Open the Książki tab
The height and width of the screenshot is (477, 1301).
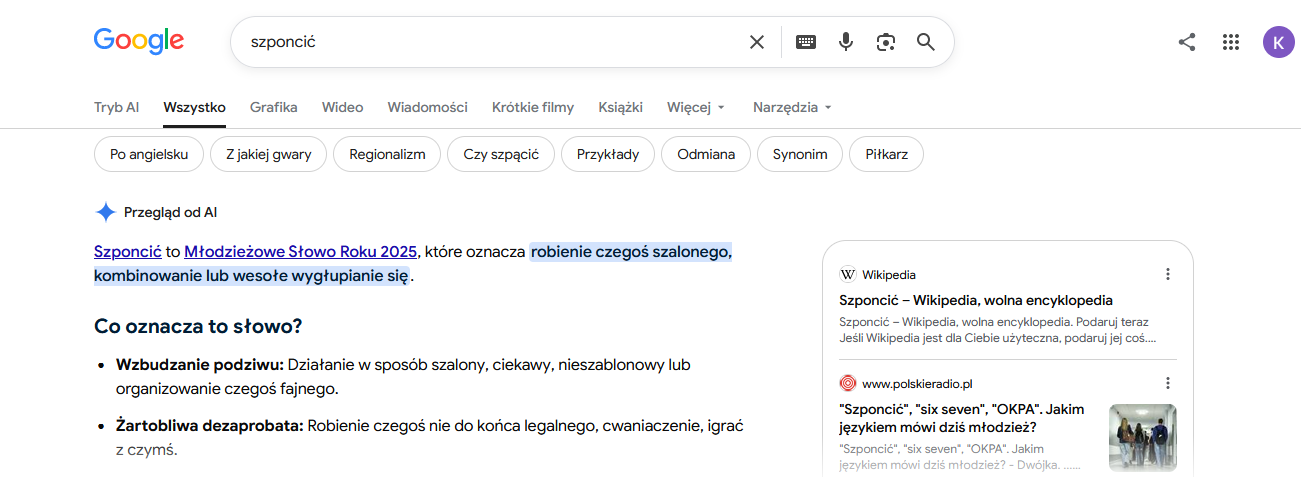pos(621,107)
